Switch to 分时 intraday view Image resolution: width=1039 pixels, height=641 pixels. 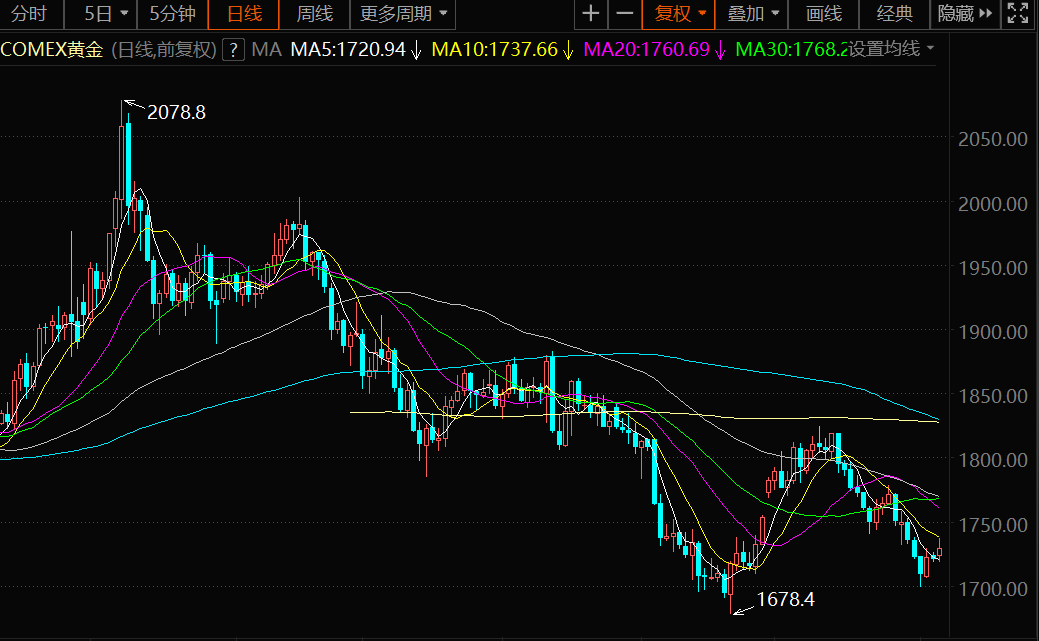click(x=29, y=14)
